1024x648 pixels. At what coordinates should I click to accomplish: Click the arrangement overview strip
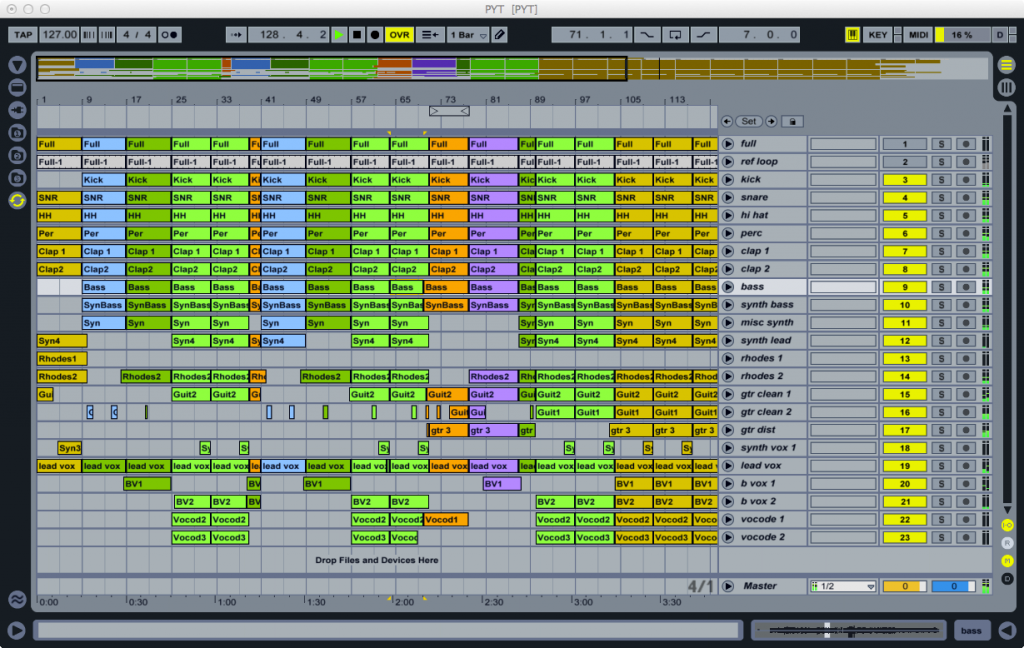click(x=512, y=68)
